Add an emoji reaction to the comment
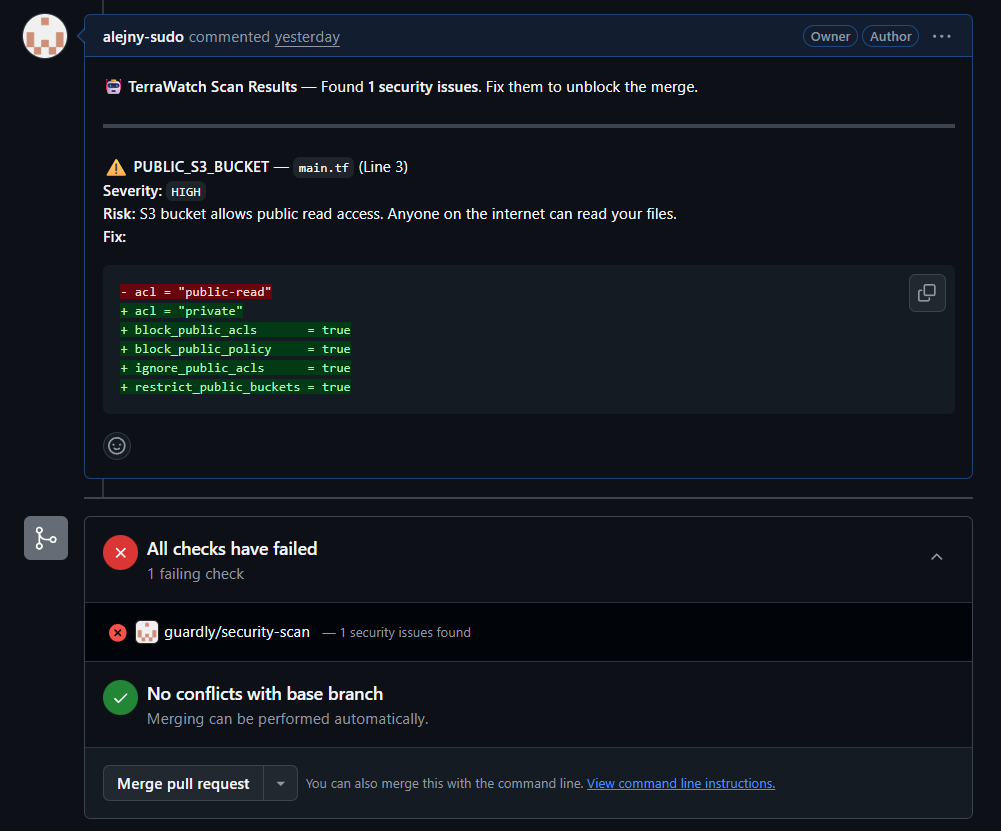The height and width of the screenshot is (831, 1001). (117, 445)
